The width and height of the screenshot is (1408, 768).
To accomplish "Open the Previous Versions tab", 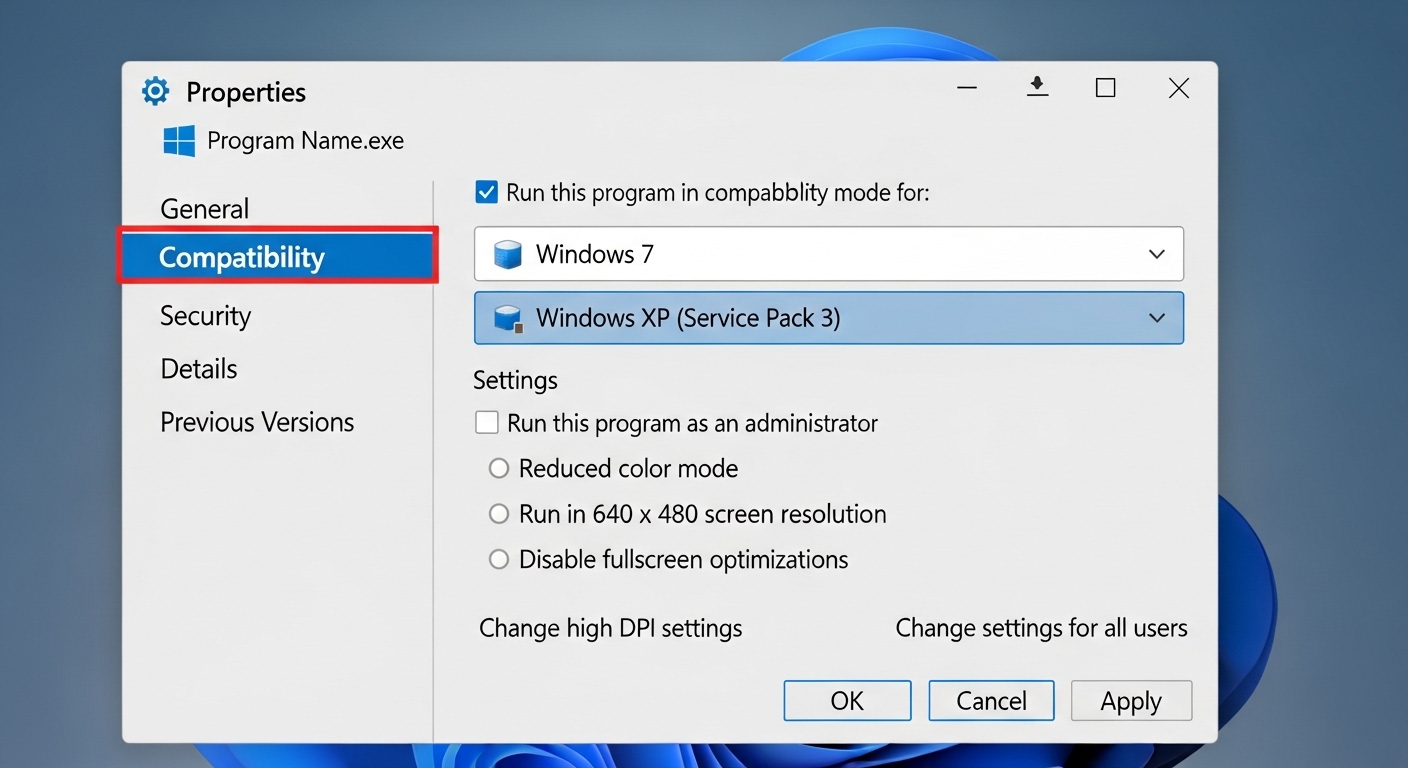I will [257, 421].
